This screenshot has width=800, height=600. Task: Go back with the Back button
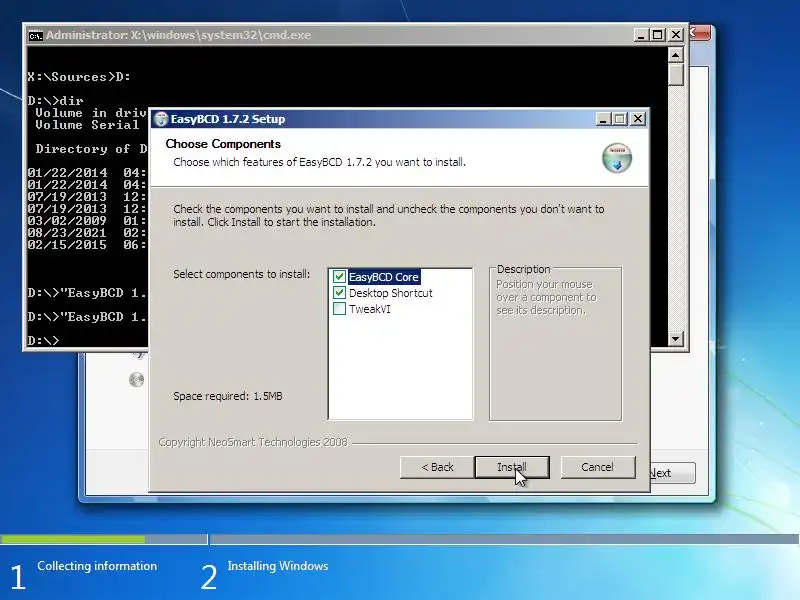point(437,467)
